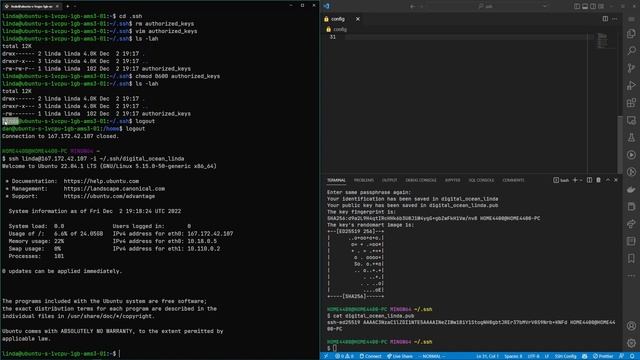This screenshot has height=360, width=640.
Task: Change indentation via Spaces in status bar
Action: click(513, 356)
